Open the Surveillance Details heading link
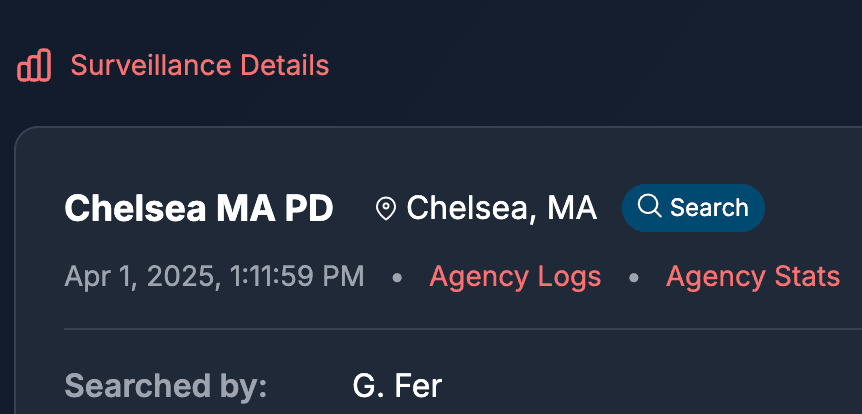The width and height of the screenshot is (862, 414). 199,66
